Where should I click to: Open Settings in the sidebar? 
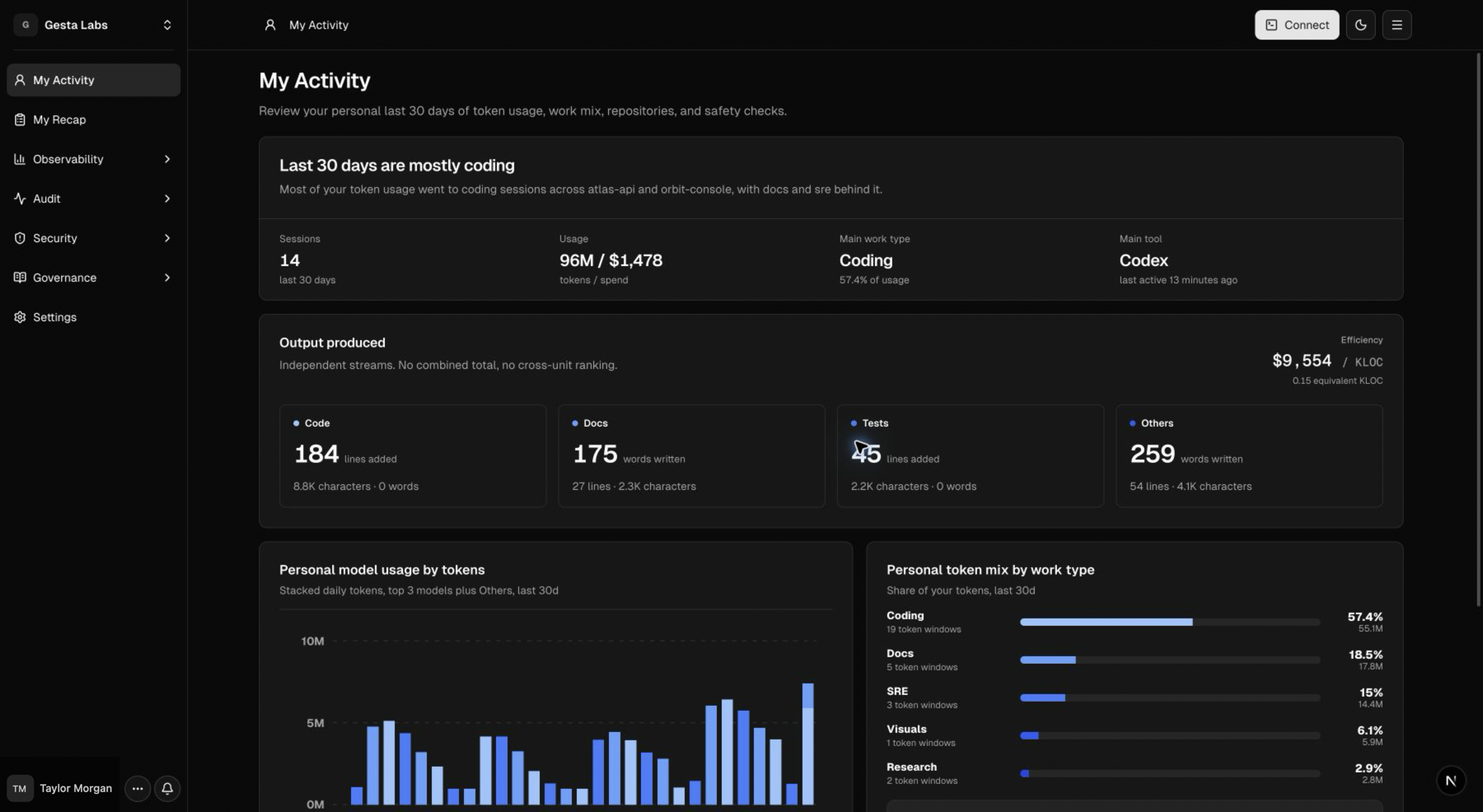click(93, 317)
